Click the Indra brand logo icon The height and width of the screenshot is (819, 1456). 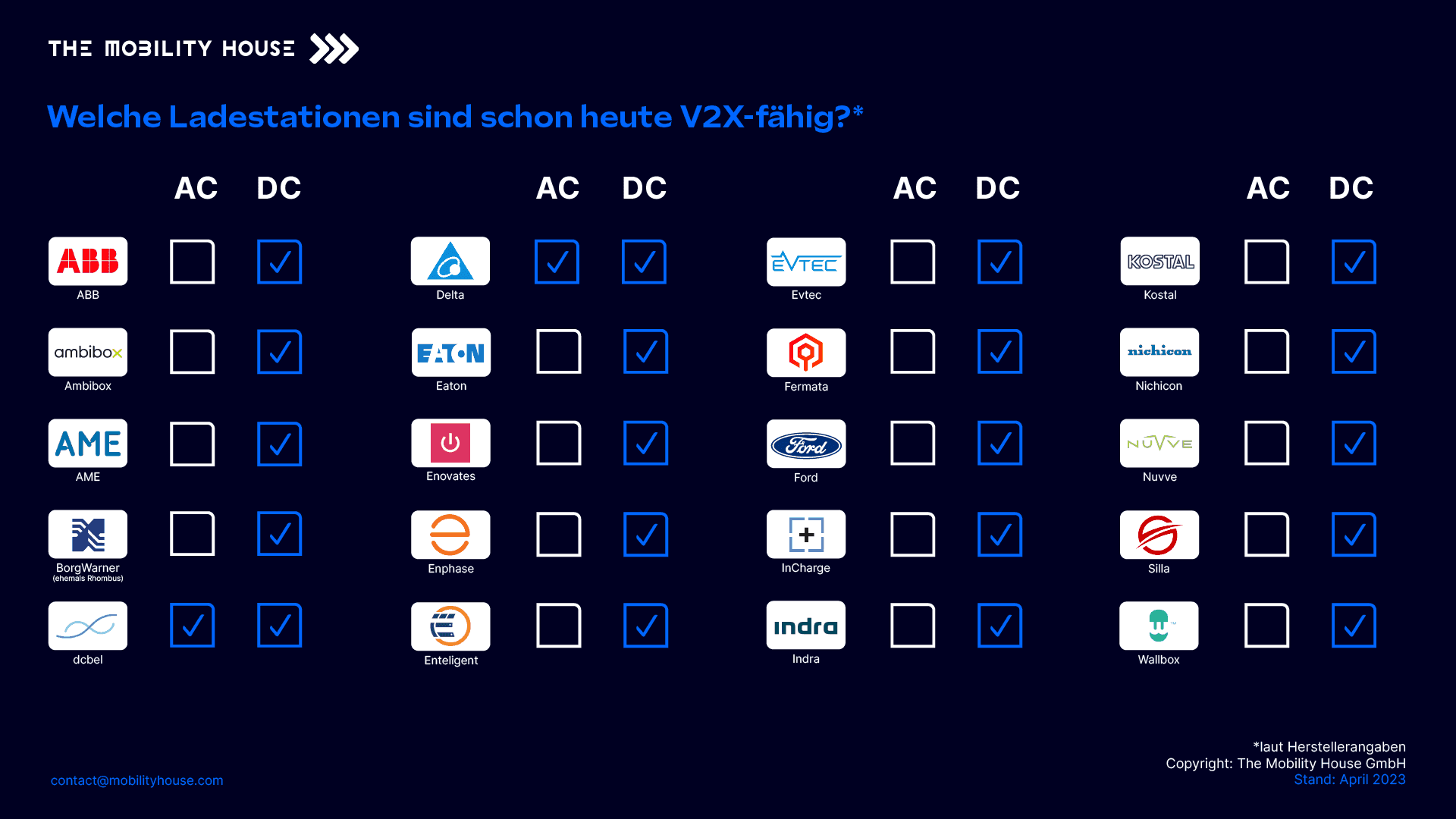[806, 626]
